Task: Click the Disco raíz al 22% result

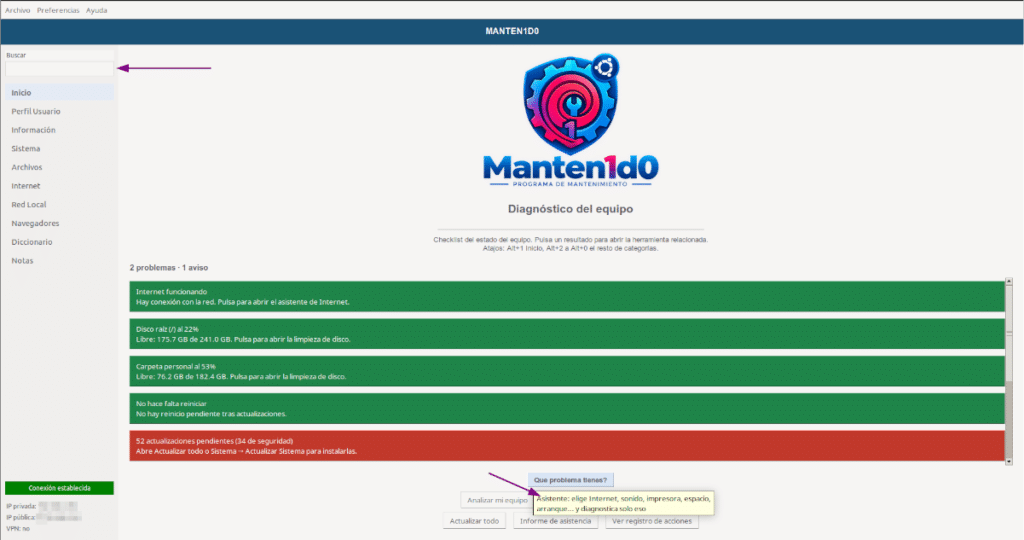Action: (567, 334)
